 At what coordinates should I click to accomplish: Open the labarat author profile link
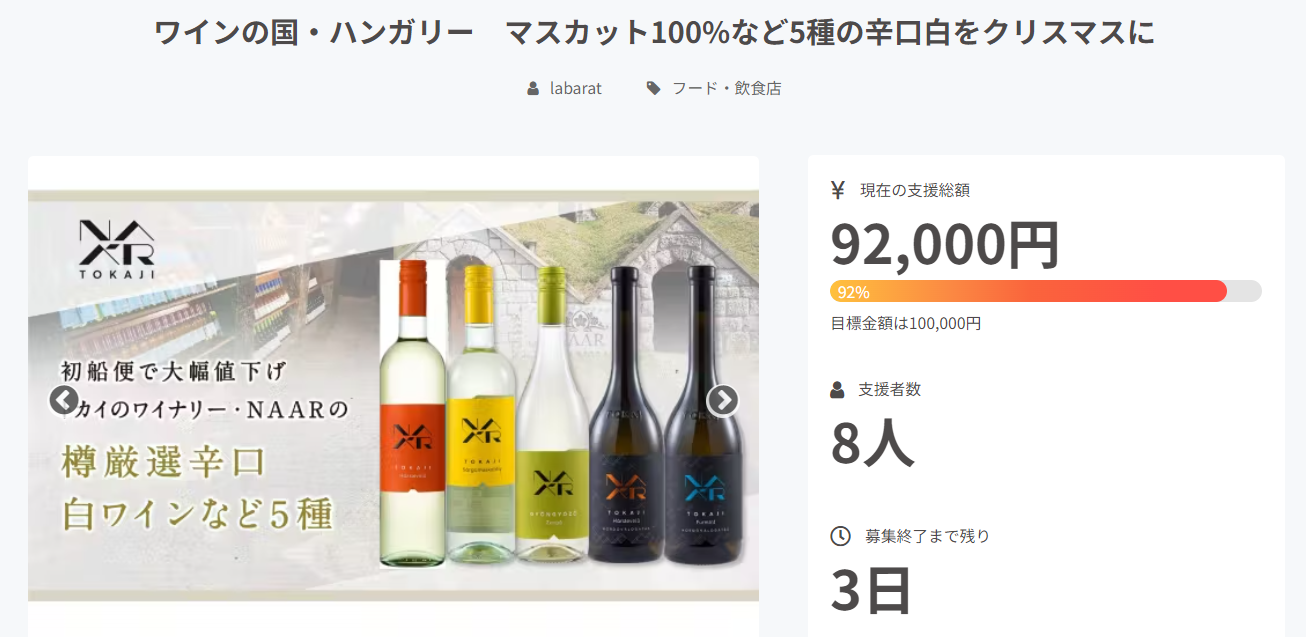point(576,88)
